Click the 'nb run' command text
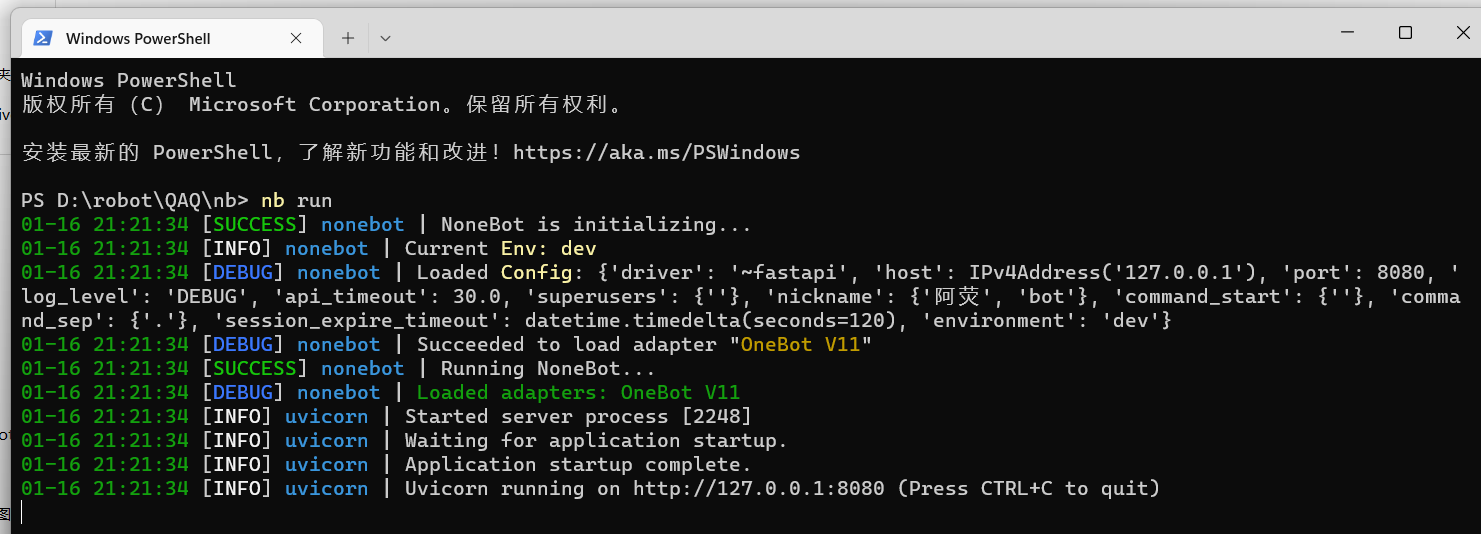The width and height of the screenshot is (1481, 534). click(296, 201)
